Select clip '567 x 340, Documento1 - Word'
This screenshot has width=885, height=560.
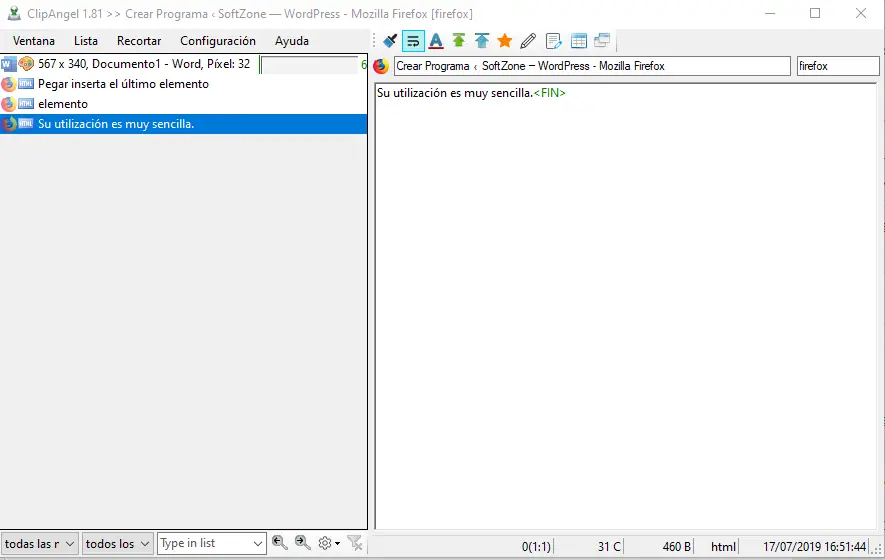point(183,64)
